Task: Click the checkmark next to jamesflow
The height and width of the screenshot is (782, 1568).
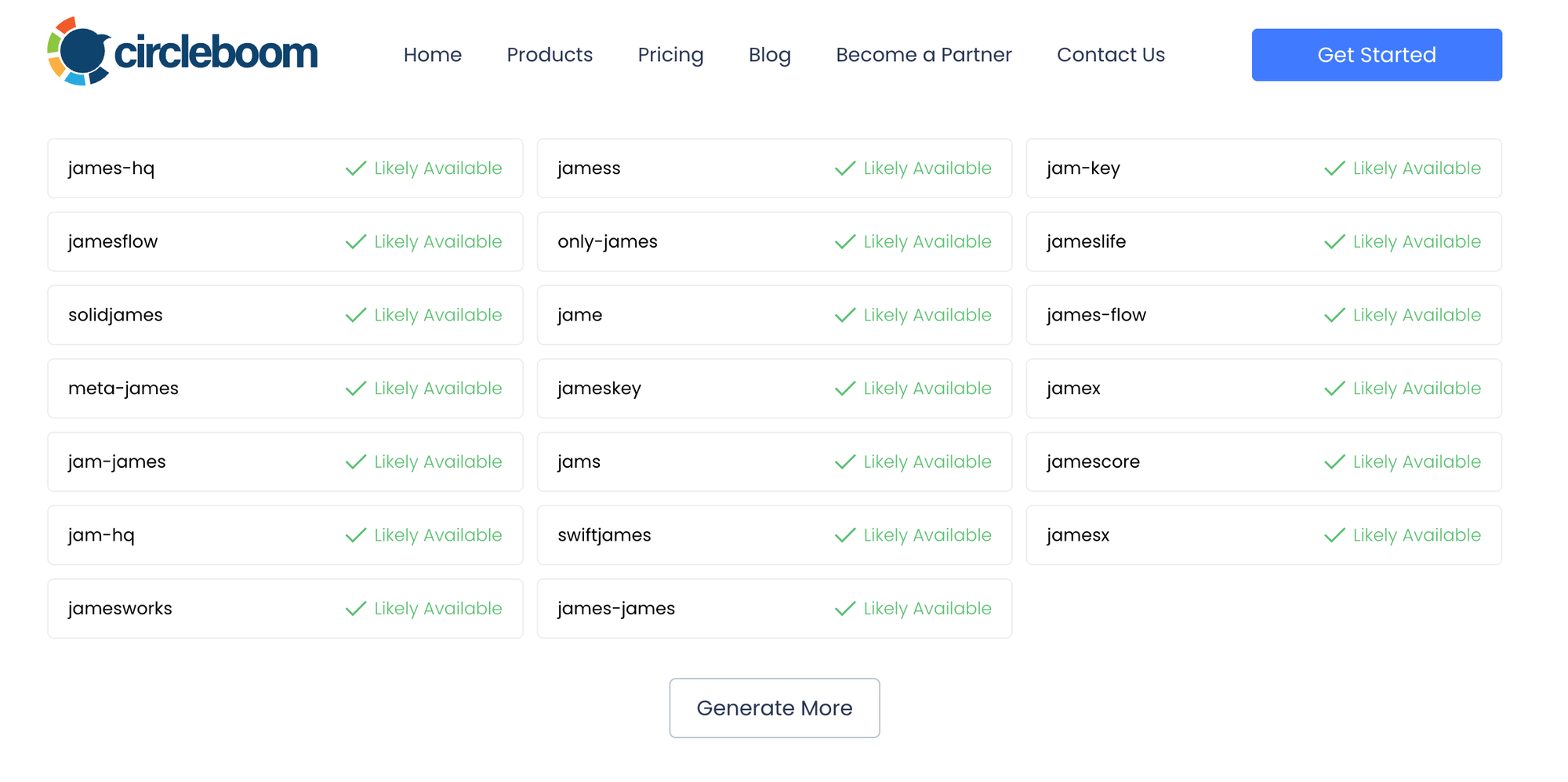Action: point(354,241)
